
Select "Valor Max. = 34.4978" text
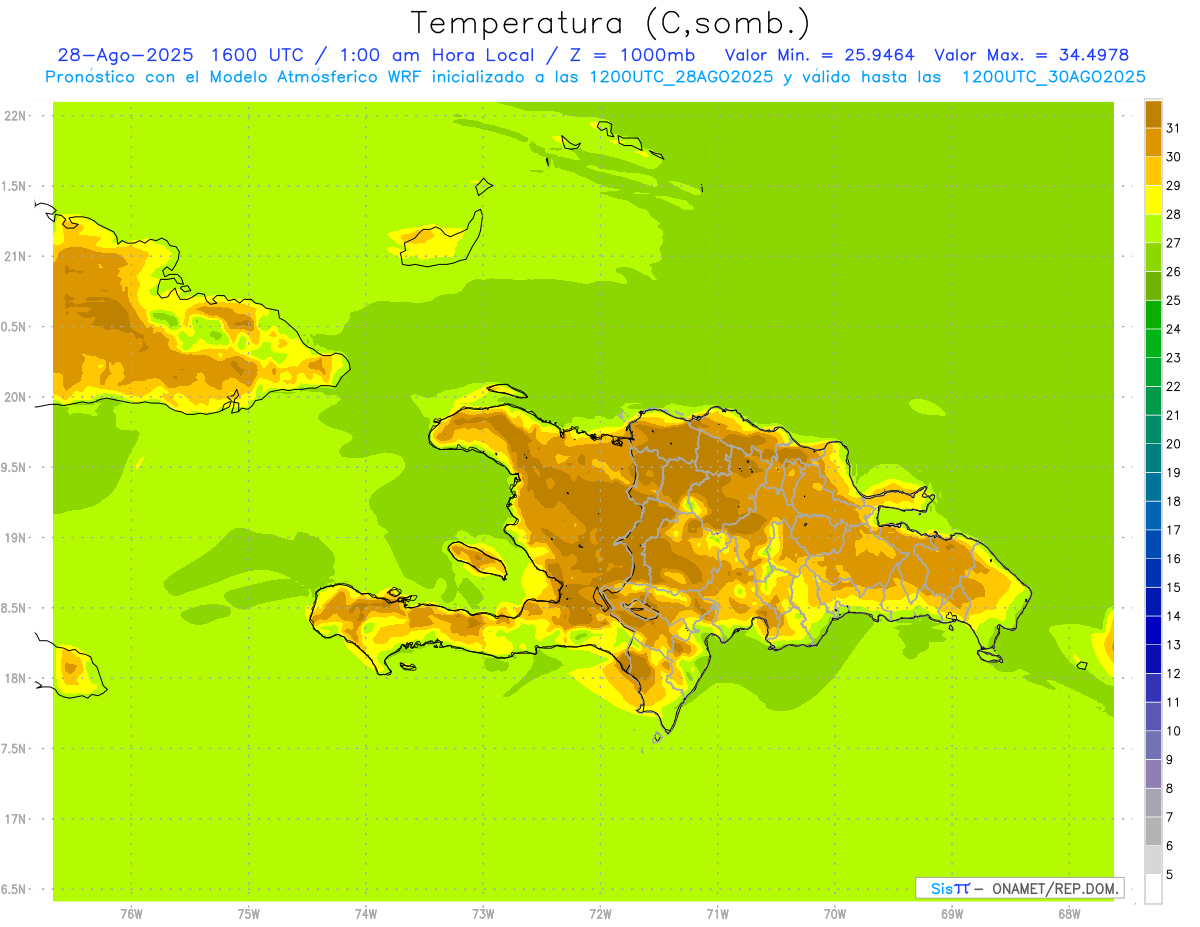pos(1031,55)
